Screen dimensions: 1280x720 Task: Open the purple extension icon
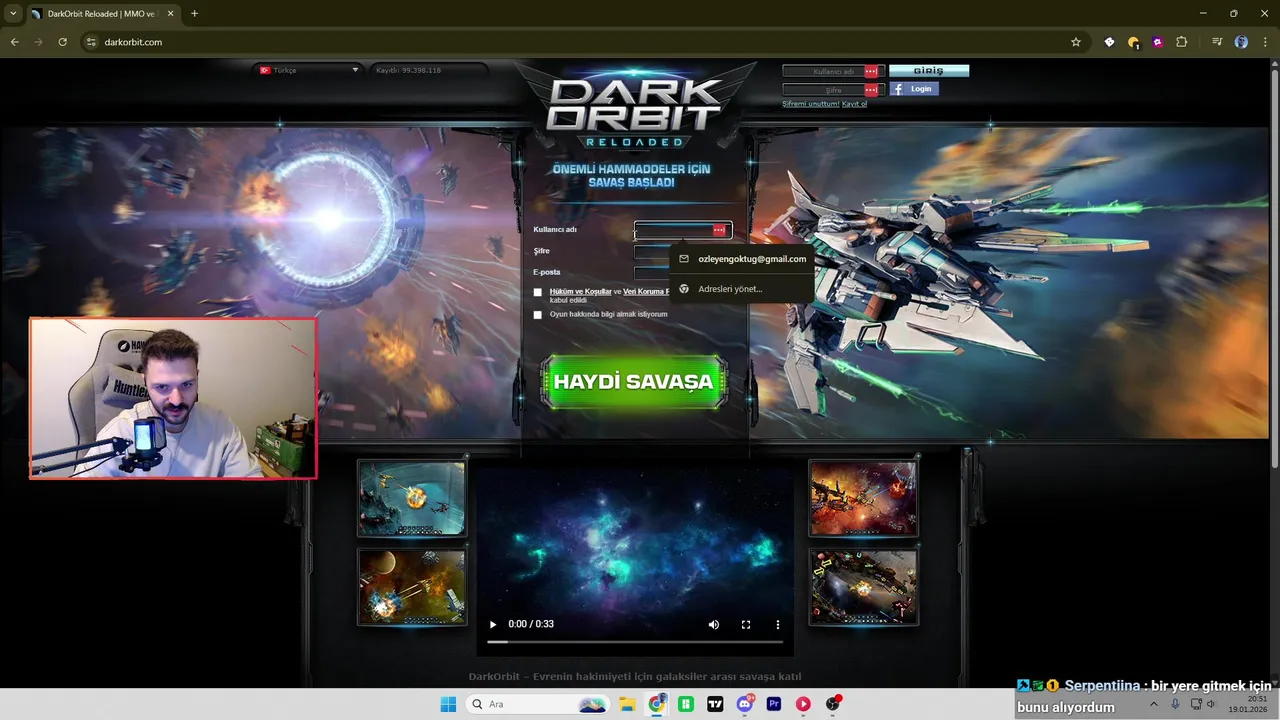click(x=1157, y=42)
